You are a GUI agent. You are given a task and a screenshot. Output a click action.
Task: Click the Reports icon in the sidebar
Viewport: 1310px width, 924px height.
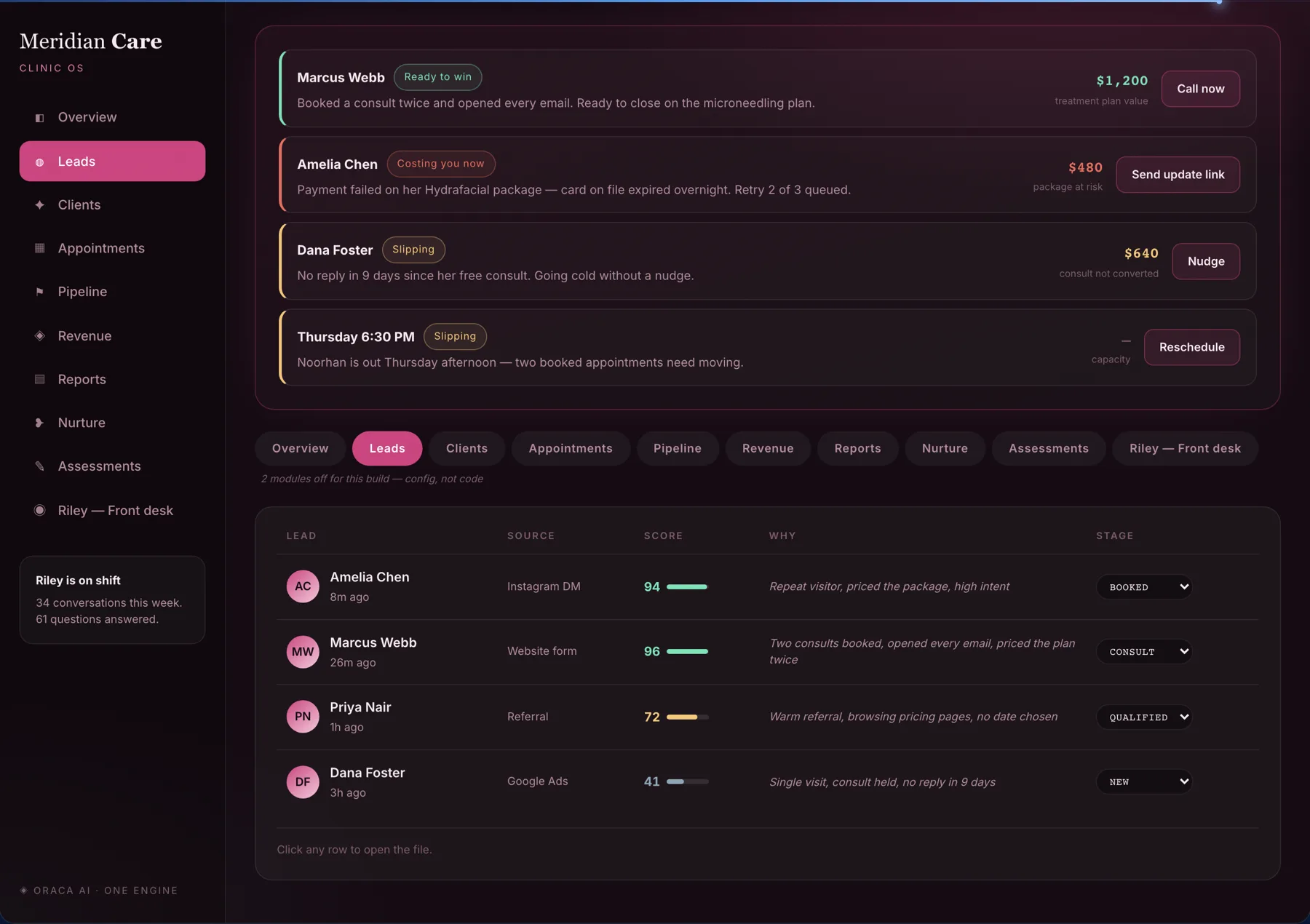pyautogui.click(x=40, y=379)
